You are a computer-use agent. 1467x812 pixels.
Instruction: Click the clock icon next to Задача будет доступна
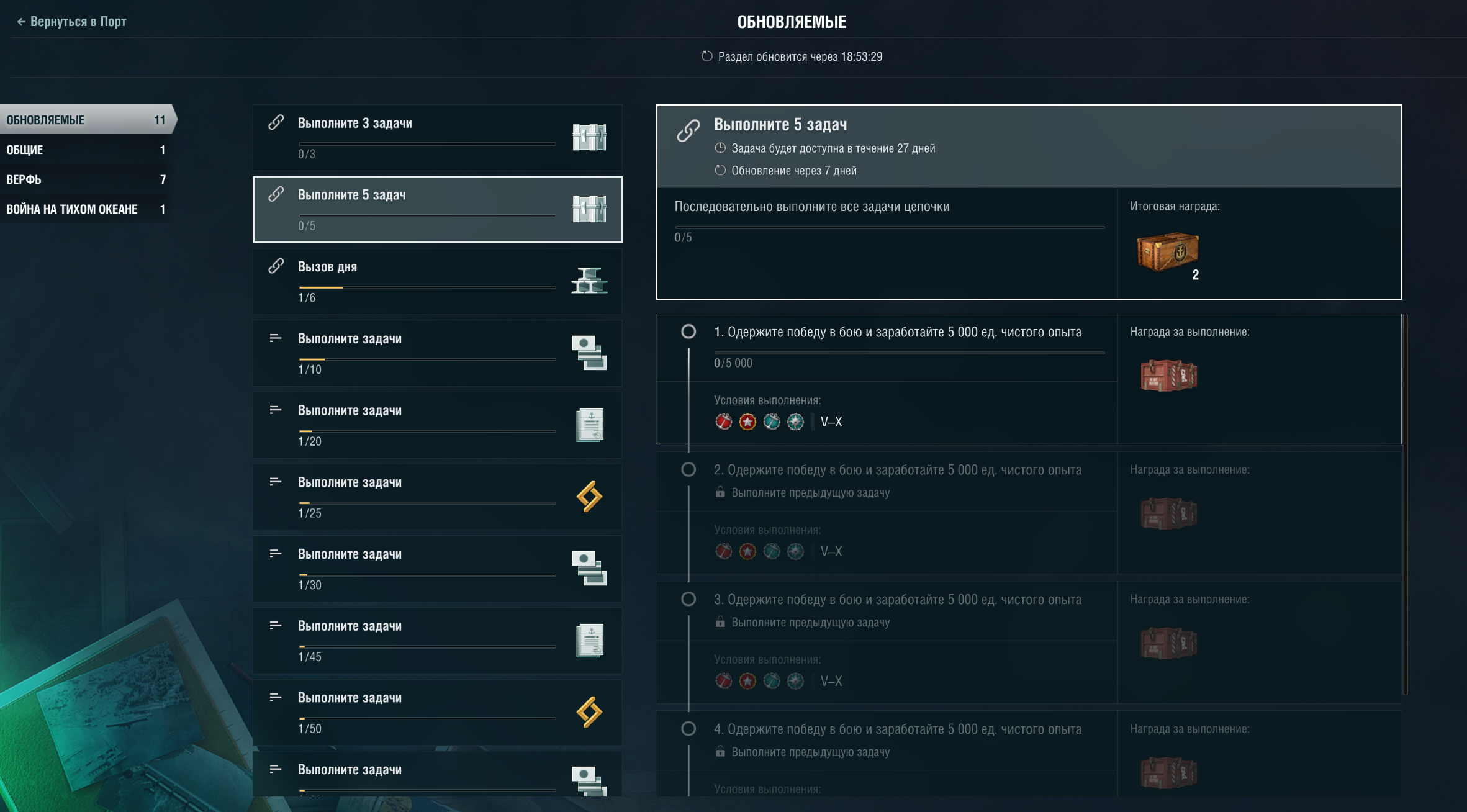coord(720,148)
